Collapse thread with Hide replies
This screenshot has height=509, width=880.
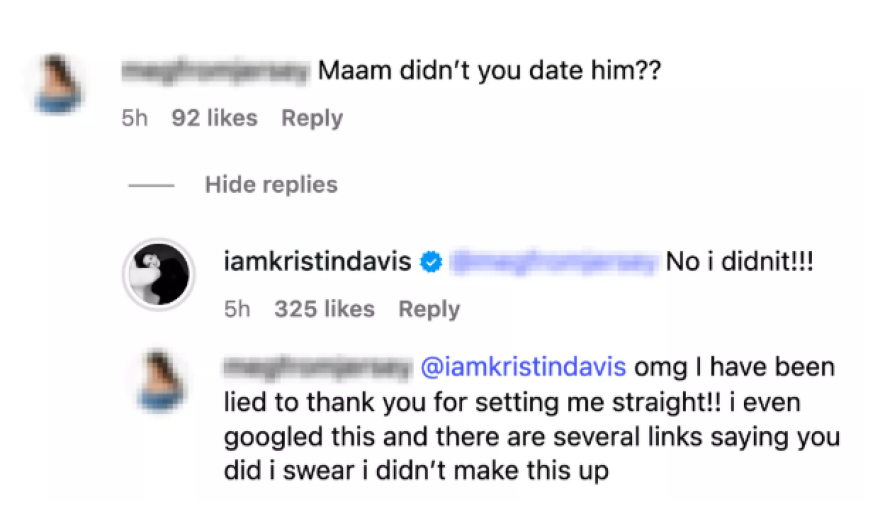click(270, 185)
